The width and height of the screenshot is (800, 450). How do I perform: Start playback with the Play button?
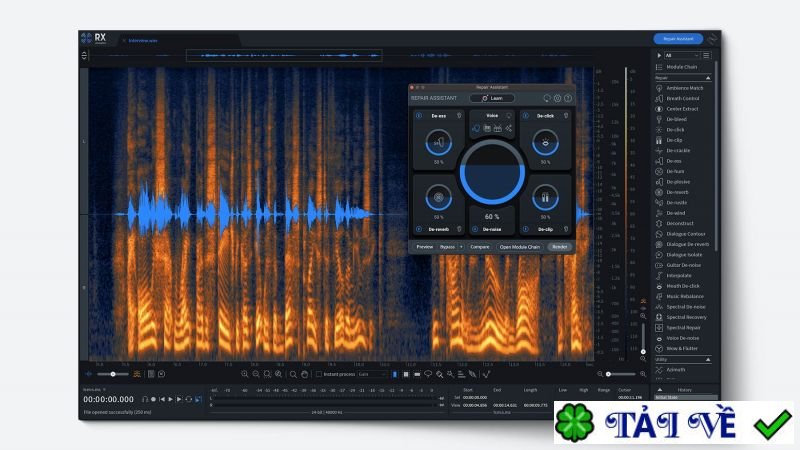[x=170, y=399]
